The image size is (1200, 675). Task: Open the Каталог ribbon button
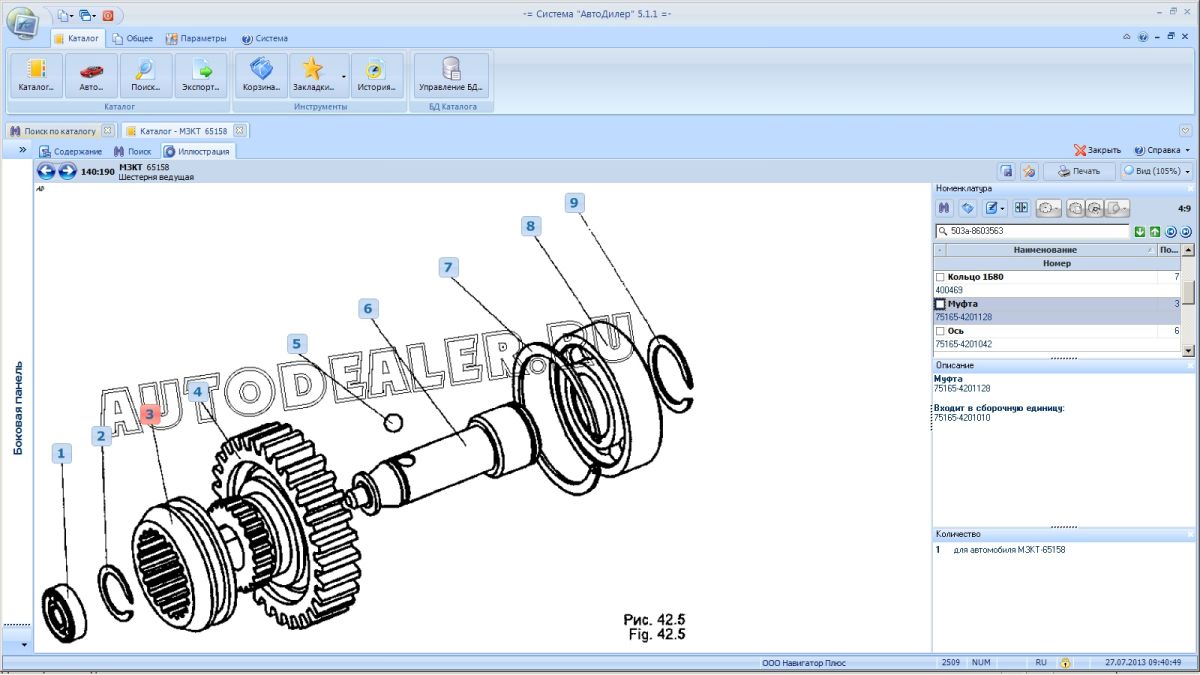[36, 76]
